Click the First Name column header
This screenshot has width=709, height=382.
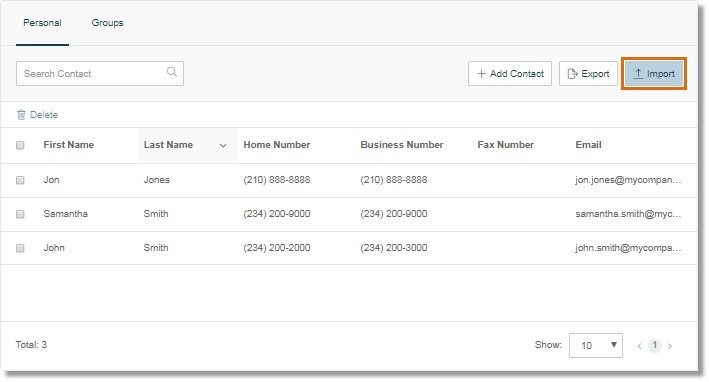point(69,145)
